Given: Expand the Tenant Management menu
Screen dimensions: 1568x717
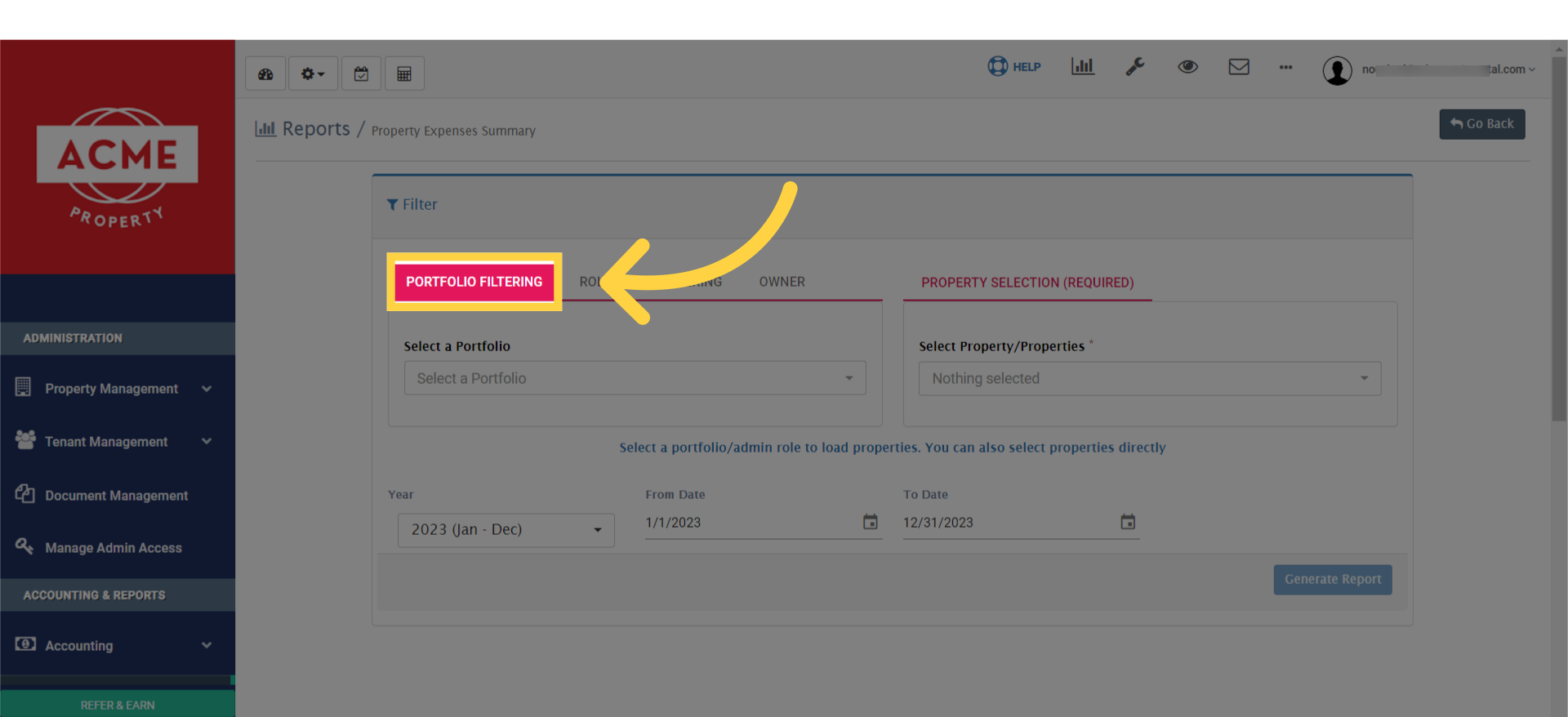Looking at the screenshot, I should 118,442.
